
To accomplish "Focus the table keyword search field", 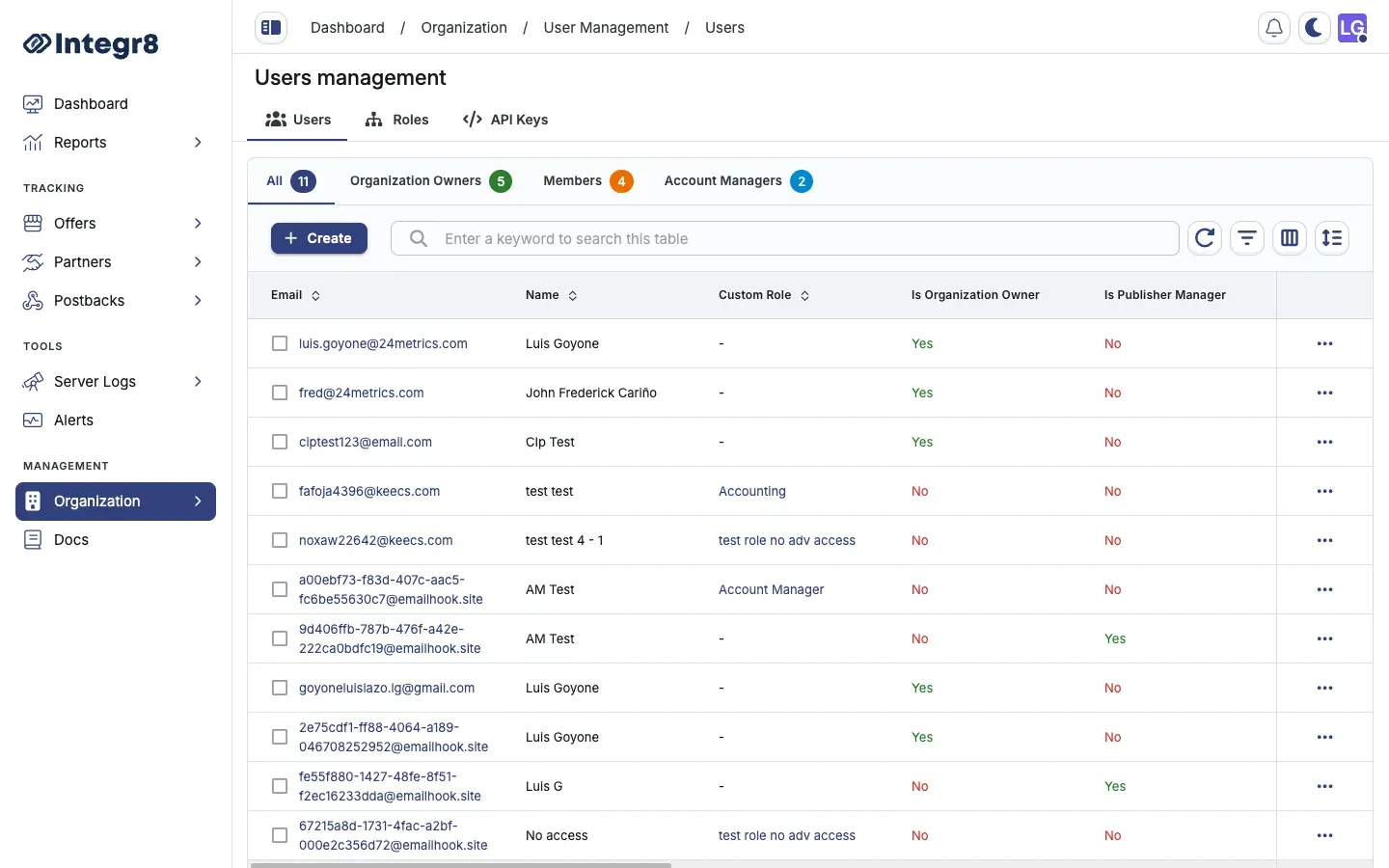I will tap(785, 238).
